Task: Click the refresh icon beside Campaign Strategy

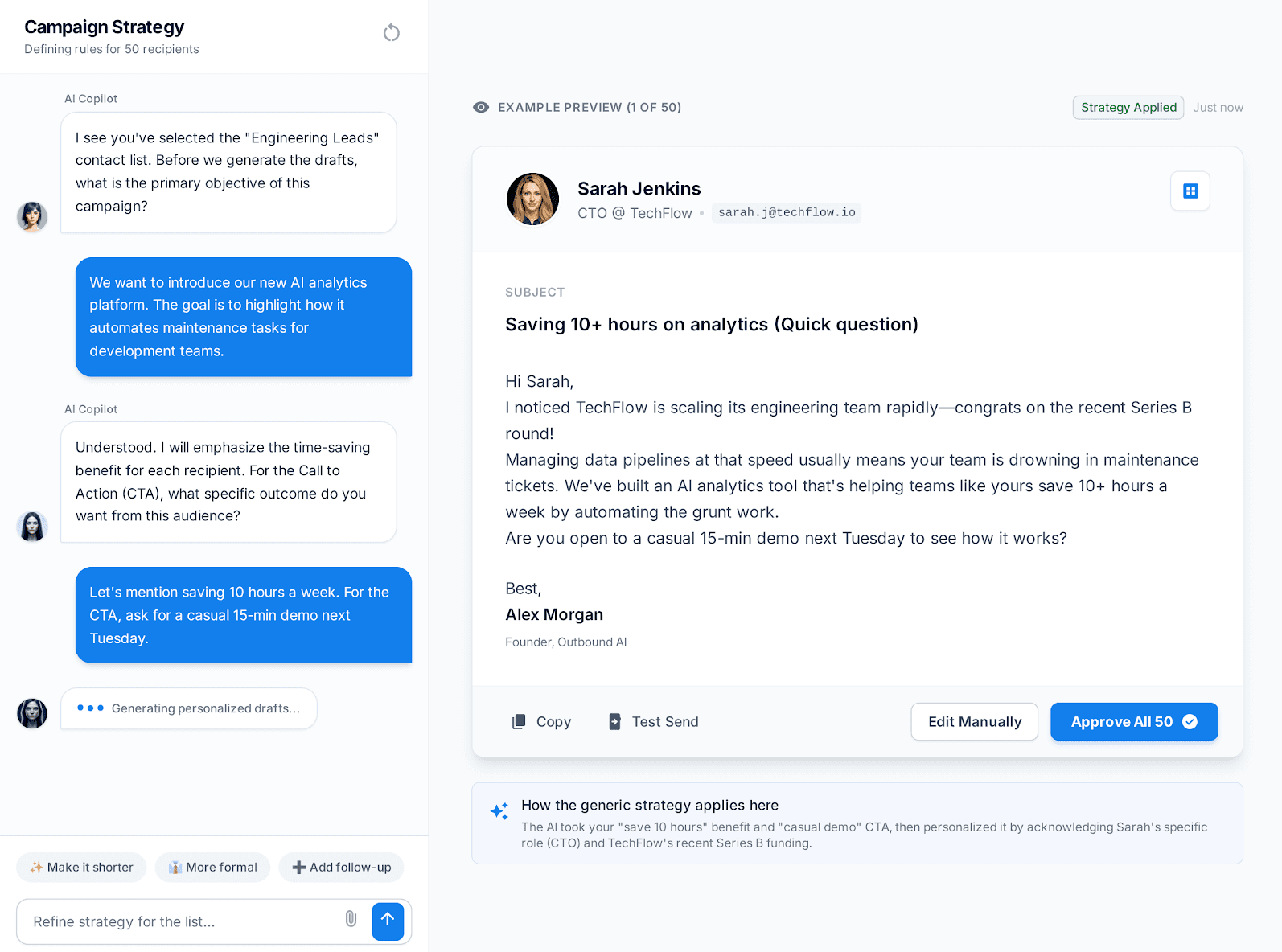Action: tap(392, 33)
